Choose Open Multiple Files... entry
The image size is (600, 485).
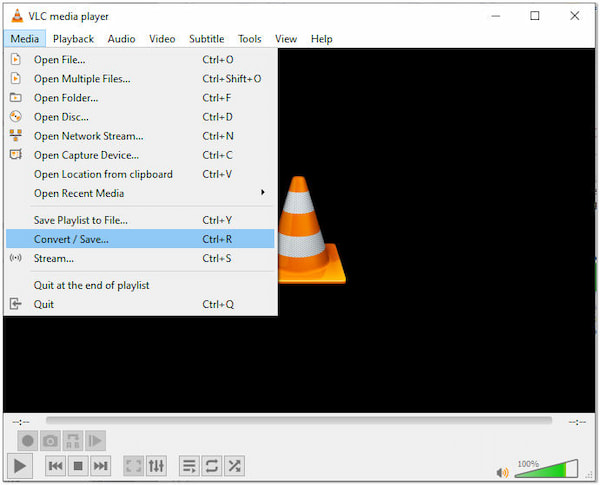pyautogui.click(x=140, y=78)
